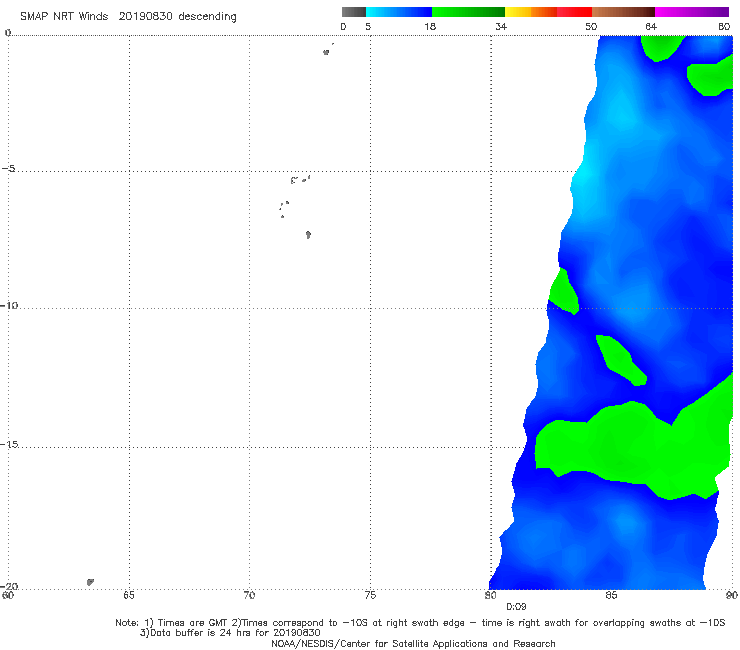The width and height of the screenshot is (740, 650).
Task: Click the "60" longitude axis label
Action: point(8,595)
